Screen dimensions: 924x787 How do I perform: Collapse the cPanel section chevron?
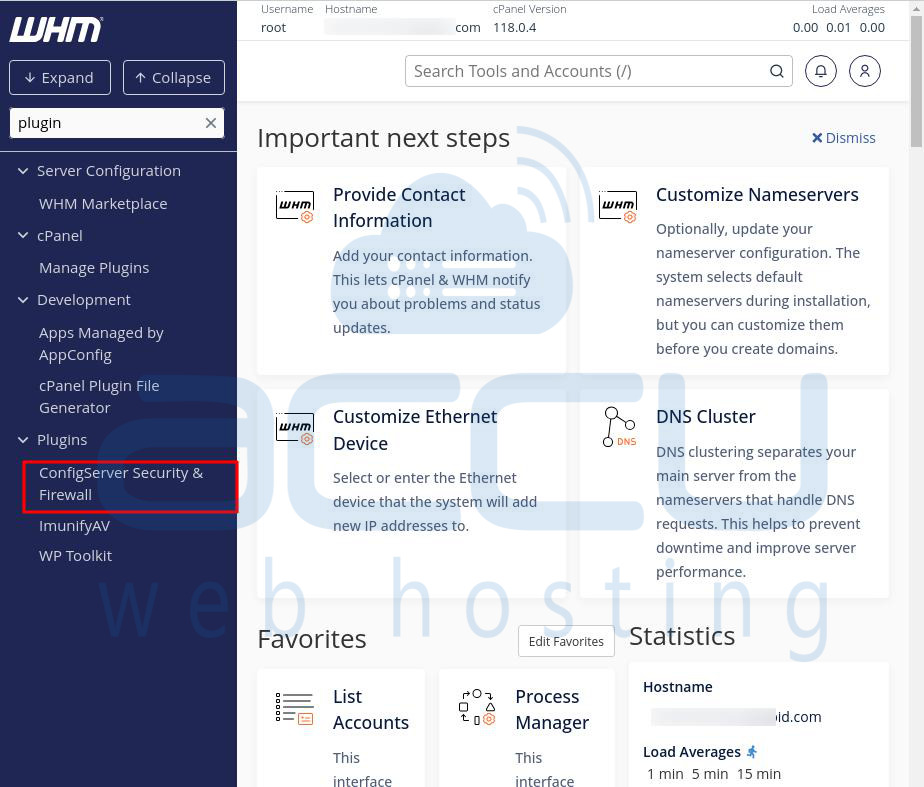click(x=23, y=235)
